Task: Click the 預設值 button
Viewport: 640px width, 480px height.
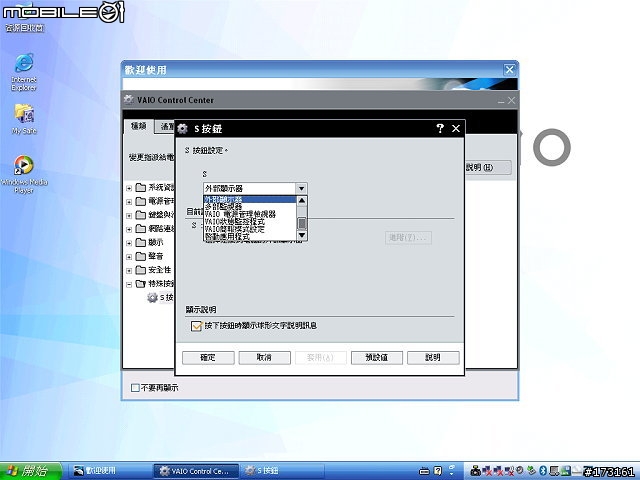Action: (x=377, y=358)
